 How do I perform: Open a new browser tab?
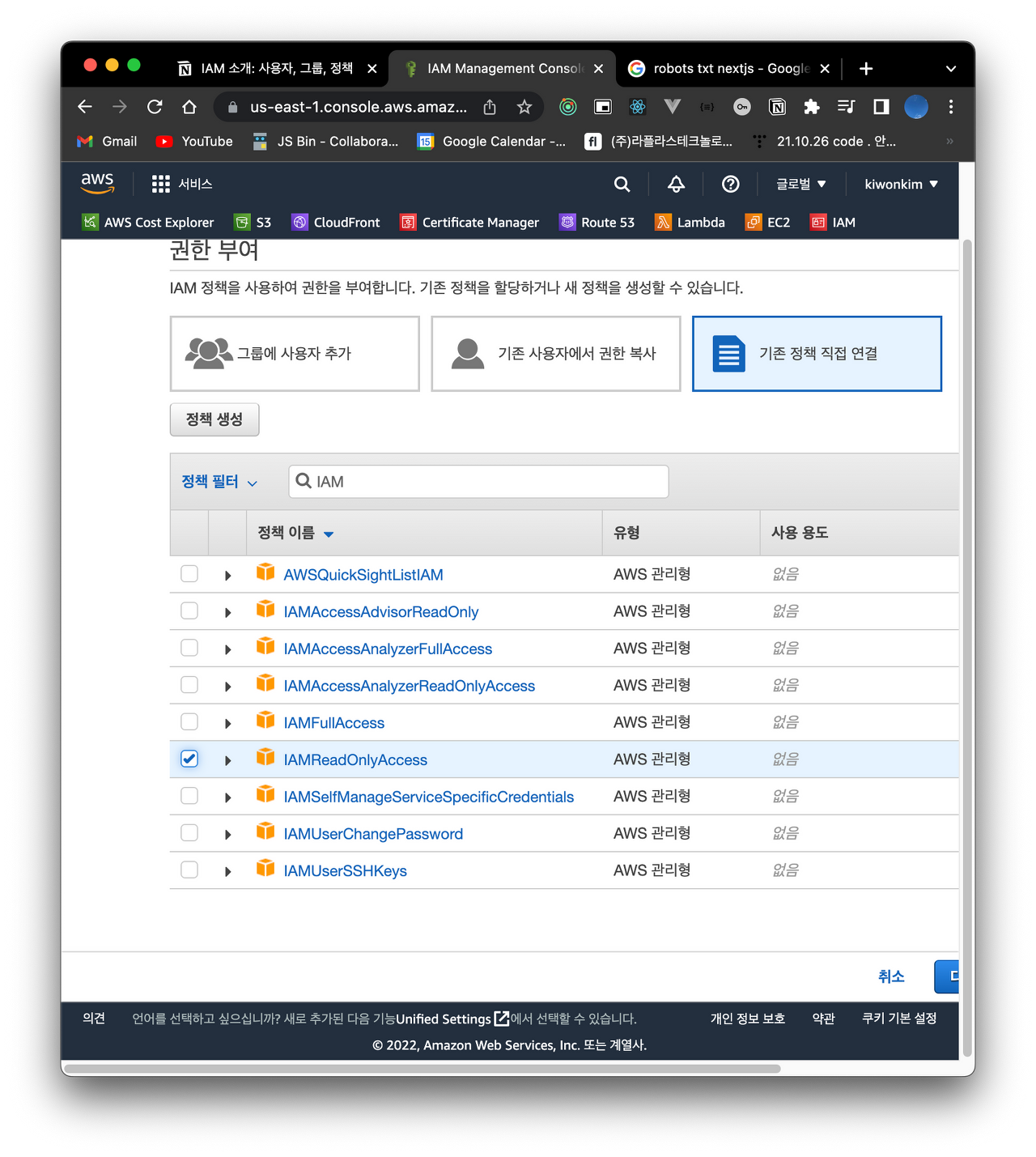tap(866, 69)
